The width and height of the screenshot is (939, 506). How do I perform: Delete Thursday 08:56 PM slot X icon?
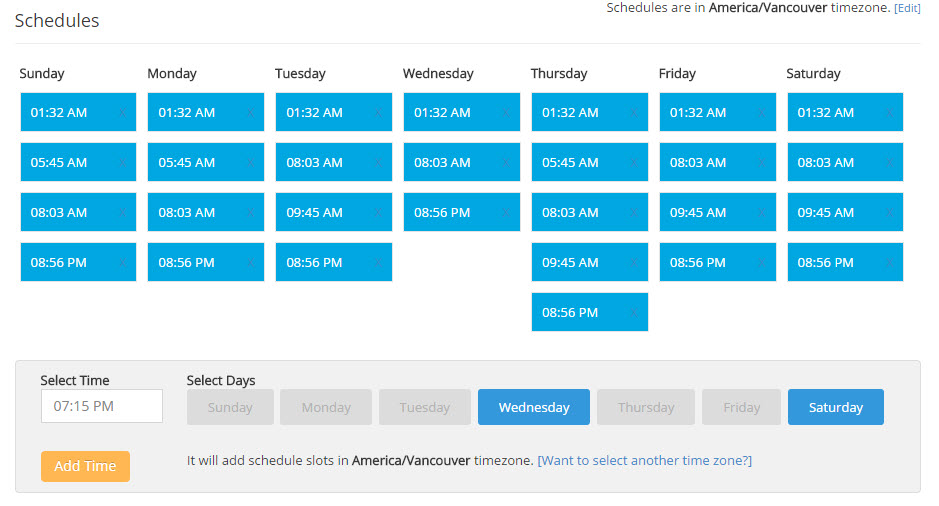tap(633, 313)
